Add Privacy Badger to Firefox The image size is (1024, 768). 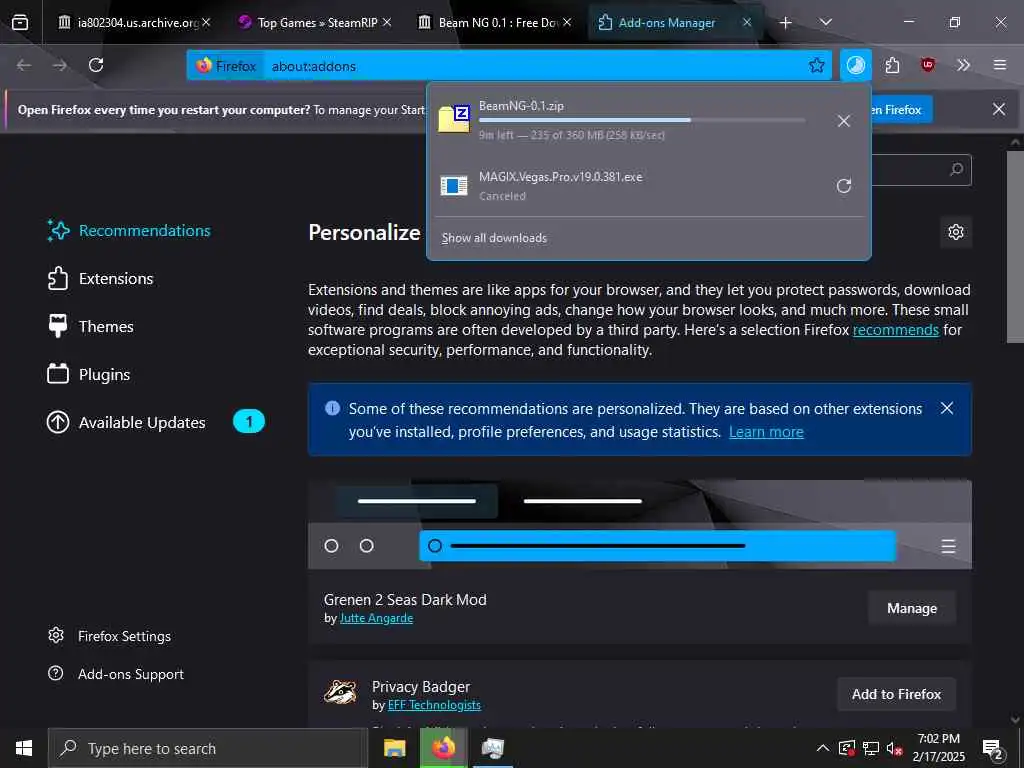coord(896,694)
